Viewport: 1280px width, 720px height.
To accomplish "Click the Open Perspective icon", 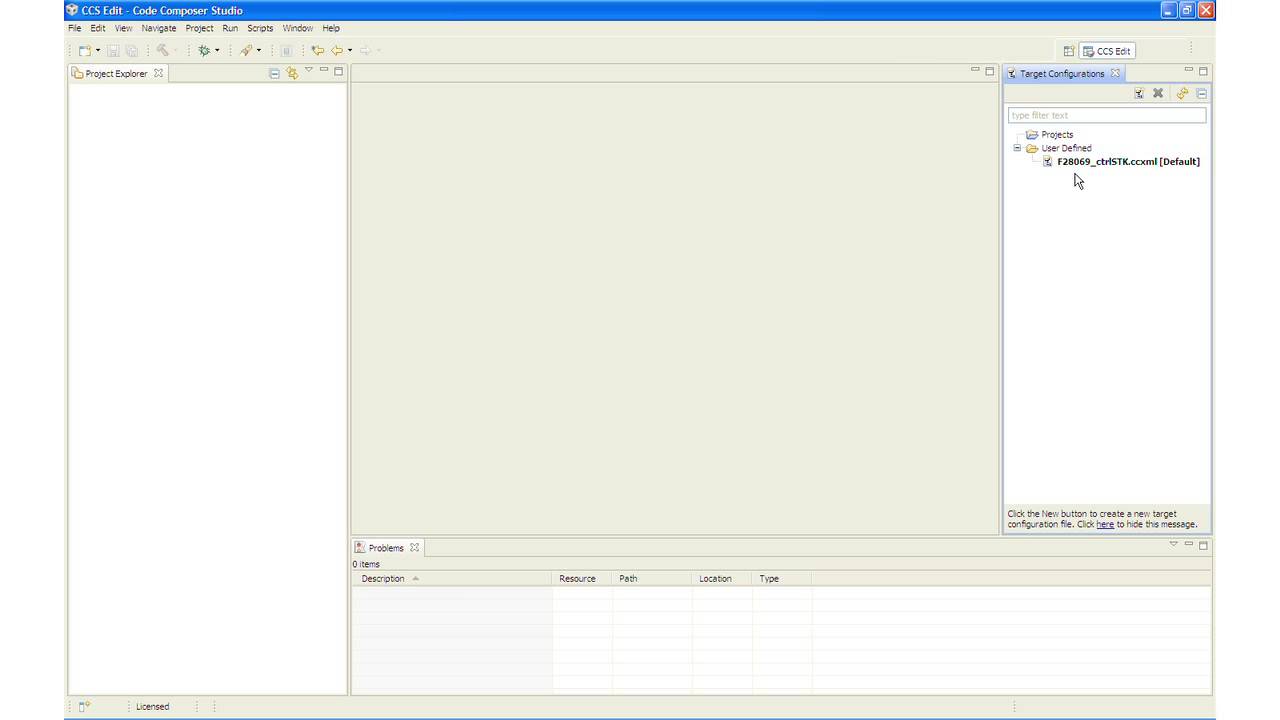I will click(1069, 51).
